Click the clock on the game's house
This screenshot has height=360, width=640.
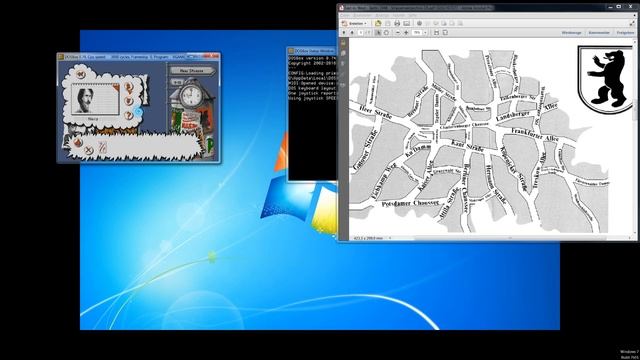(x=190, y=97)
